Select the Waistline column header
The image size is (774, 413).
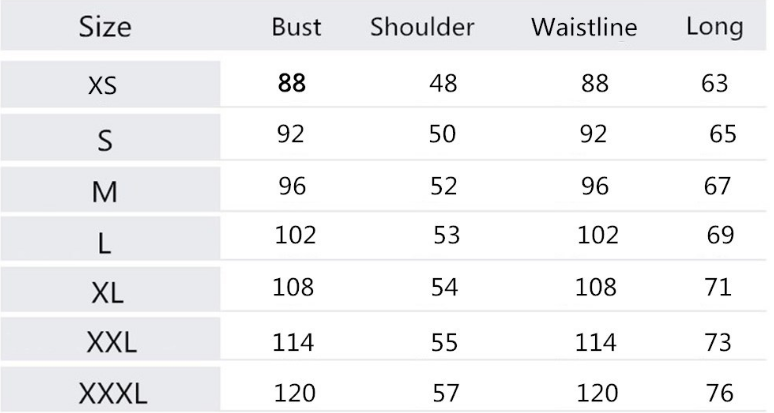(584, 28)
